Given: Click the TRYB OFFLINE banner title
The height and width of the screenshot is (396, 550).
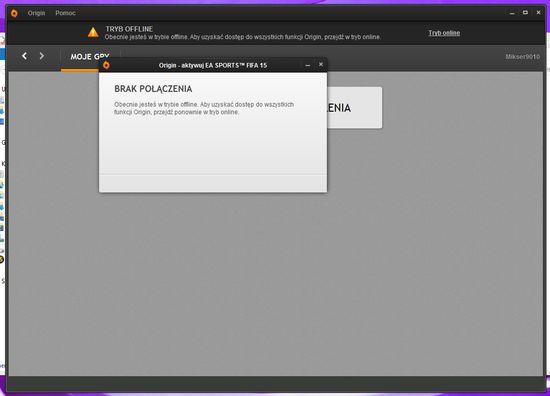Looking at the screenshot, I should point(129,29).
